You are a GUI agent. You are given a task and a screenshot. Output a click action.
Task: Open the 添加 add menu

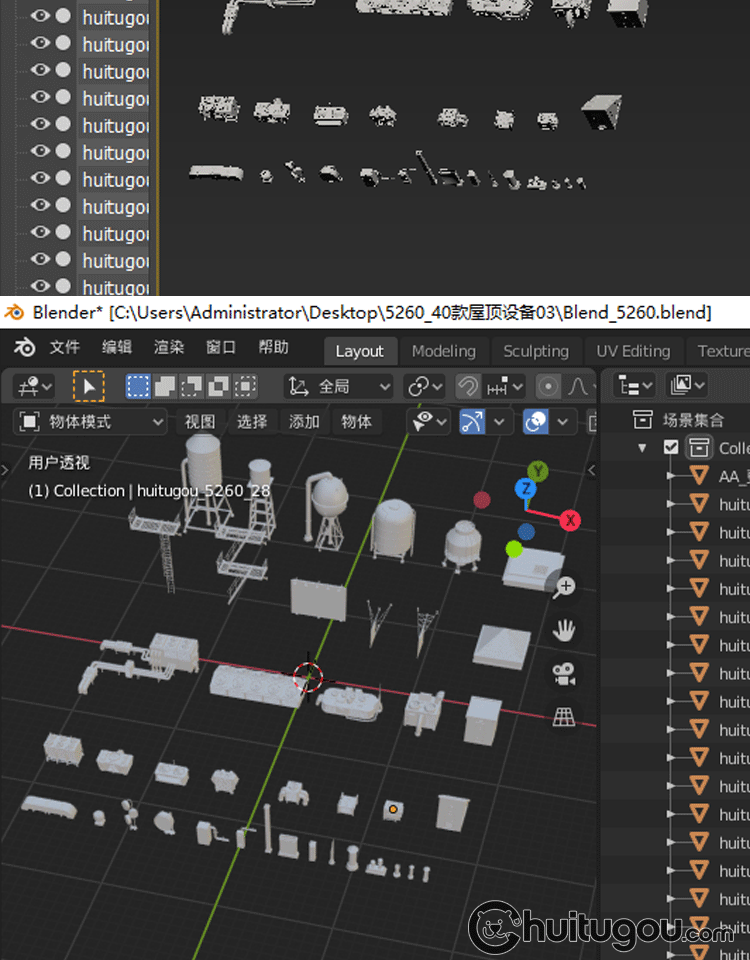[304, 422]
